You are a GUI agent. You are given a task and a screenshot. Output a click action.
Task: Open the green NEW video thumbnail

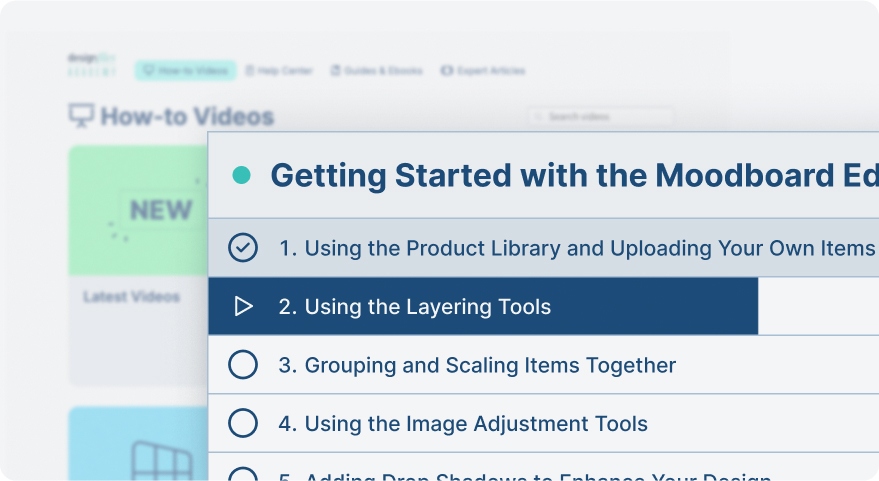pyautogui.click(x=138, y=211)
